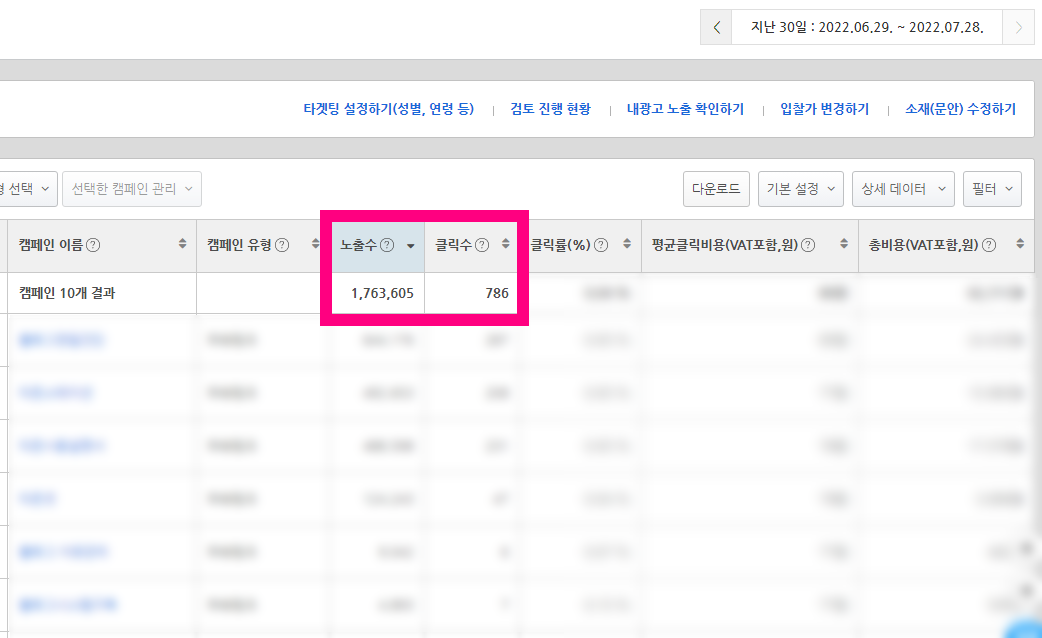Sort by 클릭수 column arrows
The width and height of the screenshot is (1042, 638).
(x=506, y=244)
